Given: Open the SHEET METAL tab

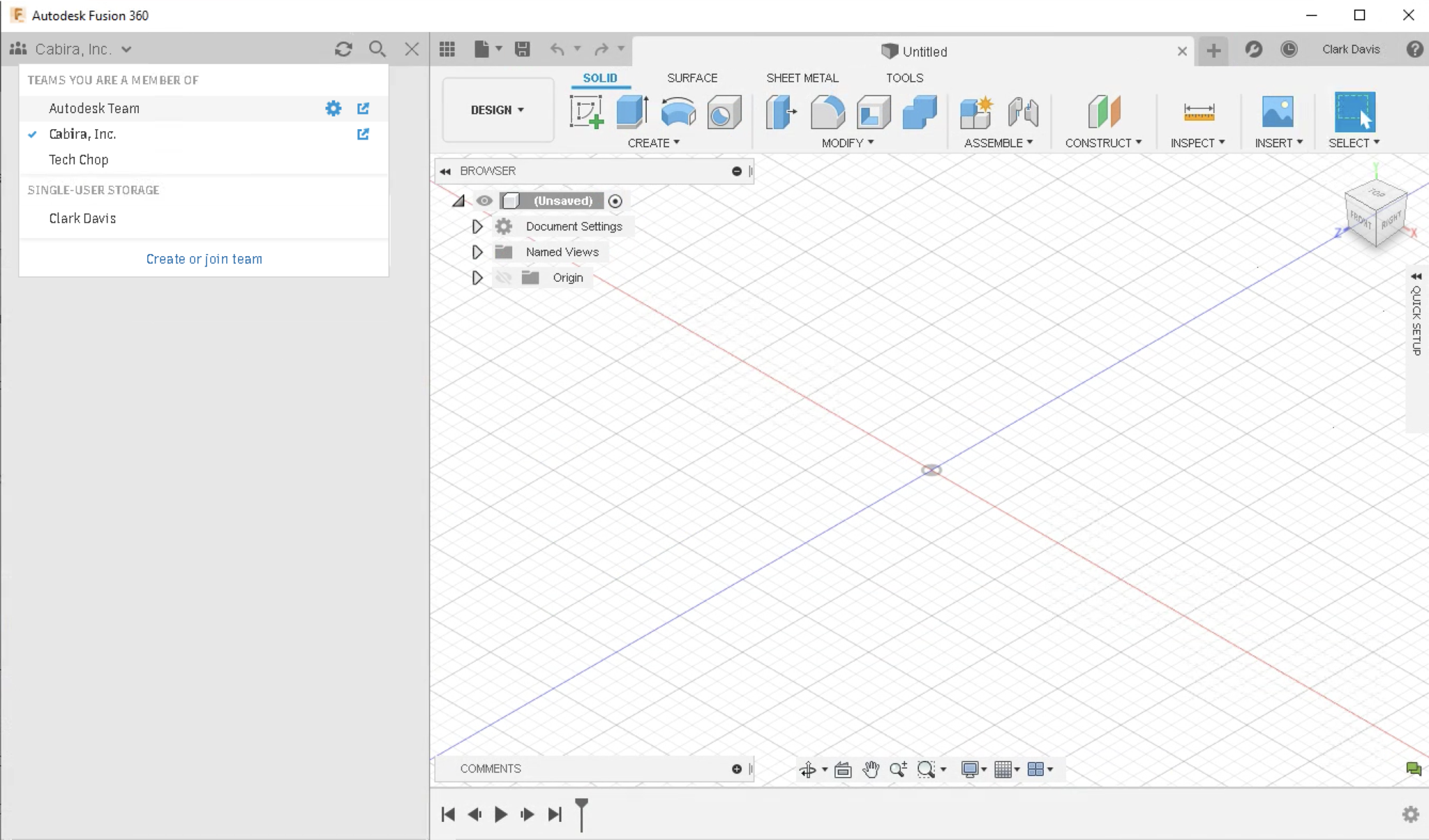Looking at the screenshot, I should [x=802, y=78].
